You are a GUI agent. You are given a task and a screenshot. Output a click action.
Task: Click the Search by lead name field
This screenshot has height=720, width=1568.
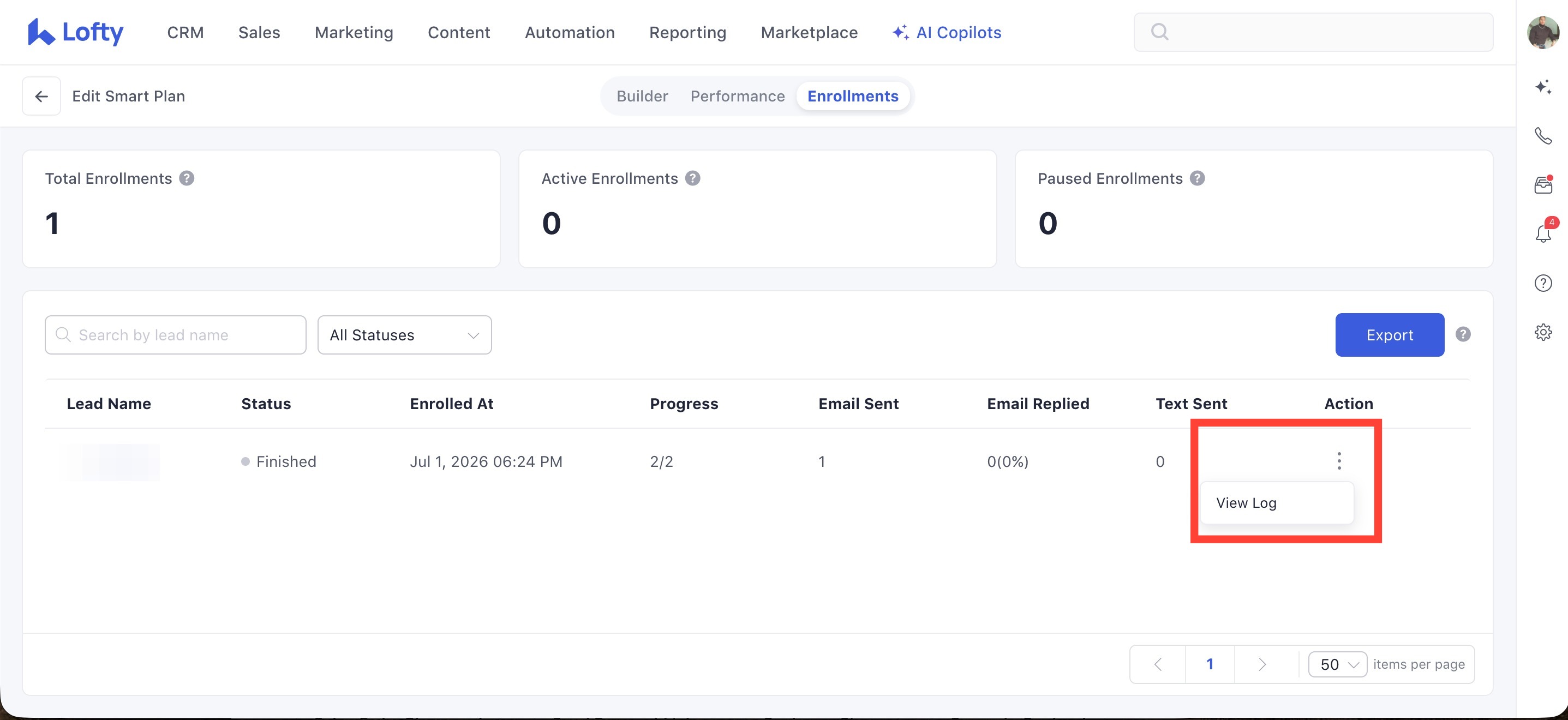[175, 335]
